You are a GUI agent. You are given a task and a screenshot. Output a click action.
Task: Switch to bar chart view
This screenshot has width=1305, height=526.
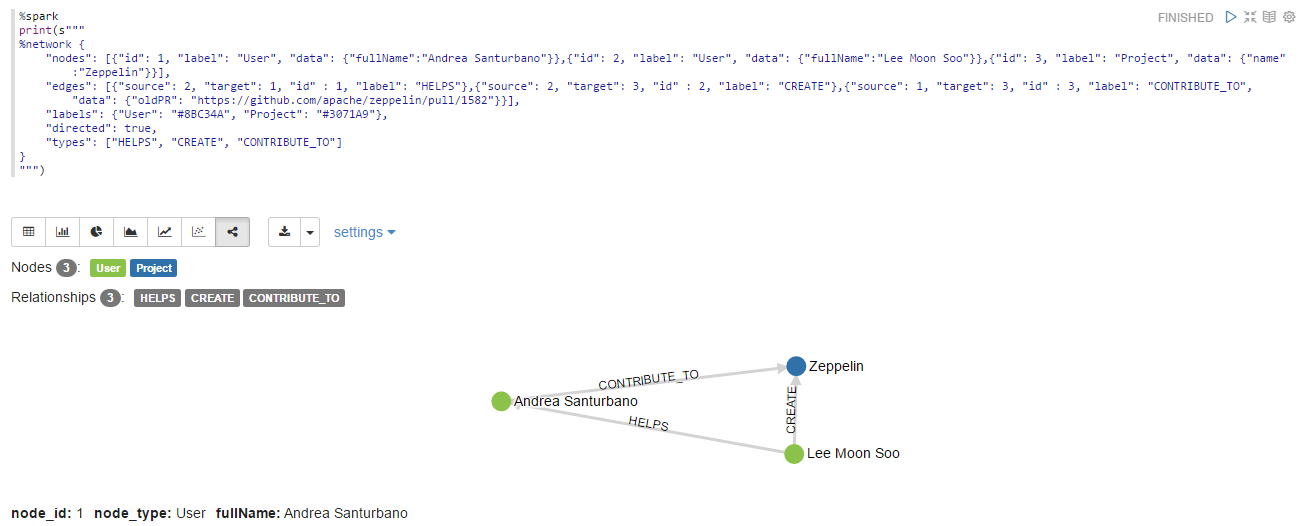click(62, 232)
